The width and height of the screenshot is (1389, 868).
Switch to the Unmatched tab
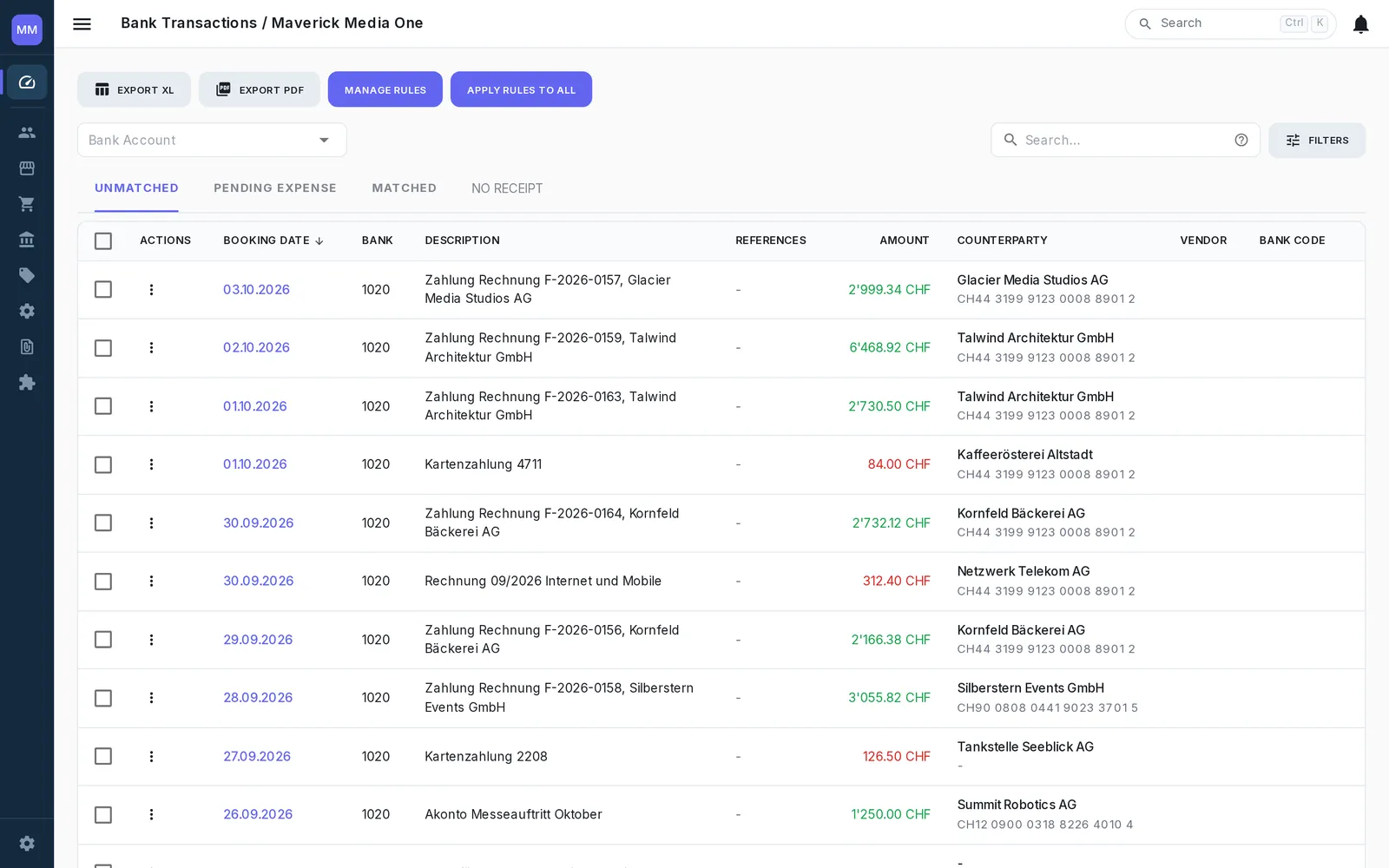(136, 188)
